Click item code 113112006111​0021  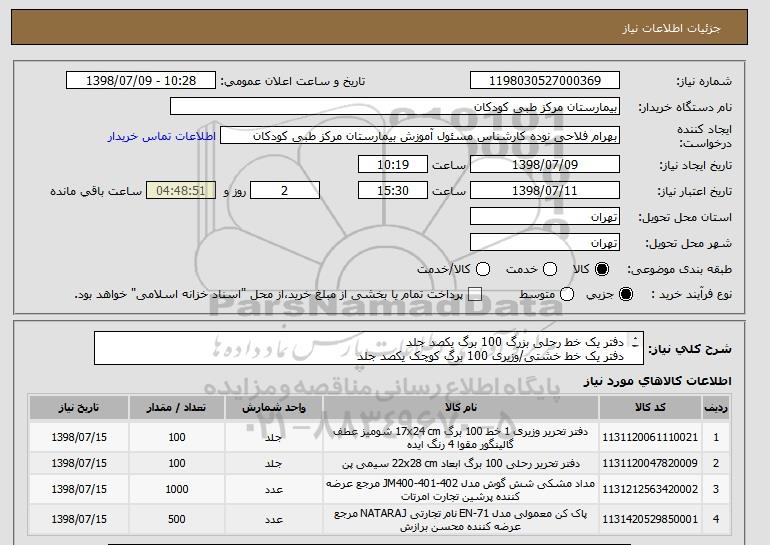650,437
